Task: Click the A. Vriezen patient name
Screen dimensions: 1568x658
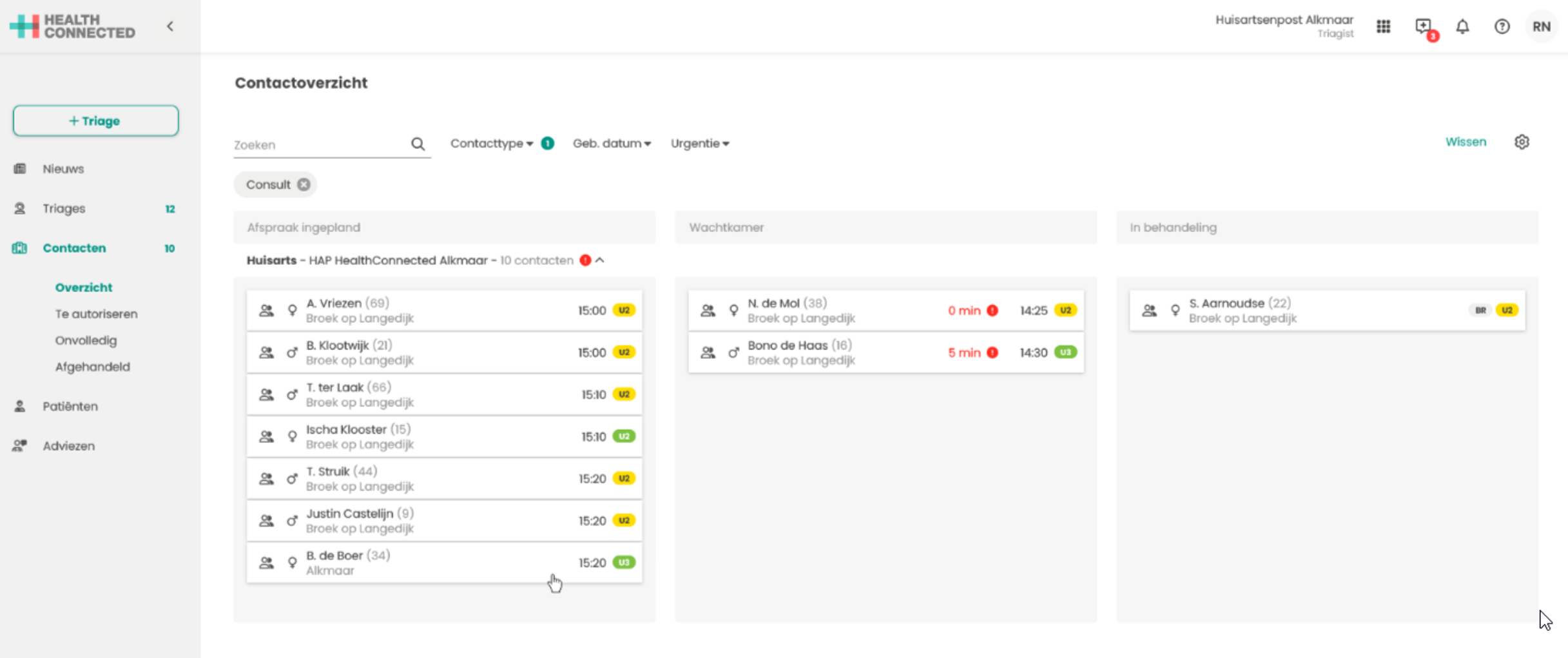Action: point(334,303)
